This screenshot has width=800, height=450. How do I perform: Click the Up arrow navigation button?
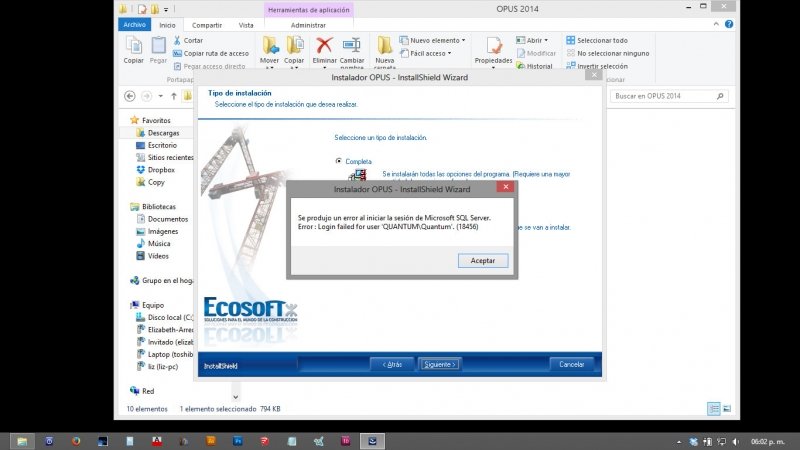(x=173, y=97)
